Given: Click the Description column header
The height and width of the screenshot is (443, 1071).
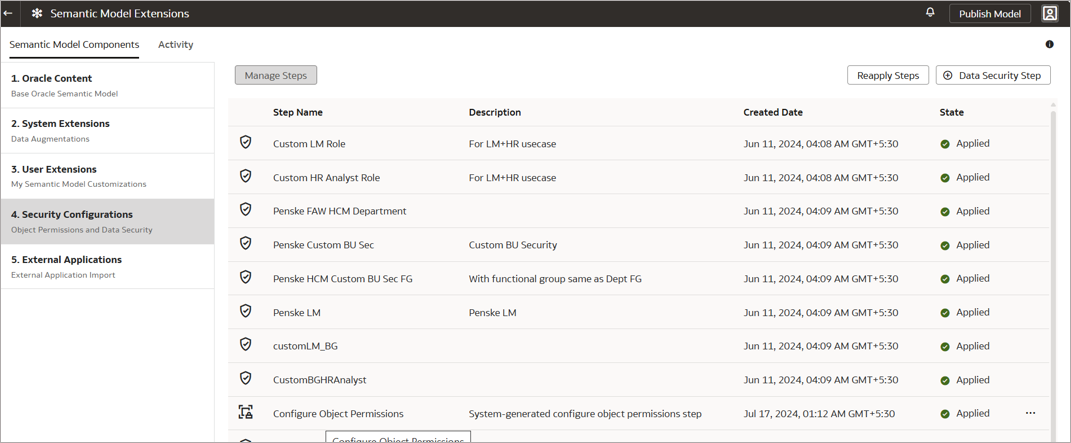Looking at the screenshot, I should 495,112.
